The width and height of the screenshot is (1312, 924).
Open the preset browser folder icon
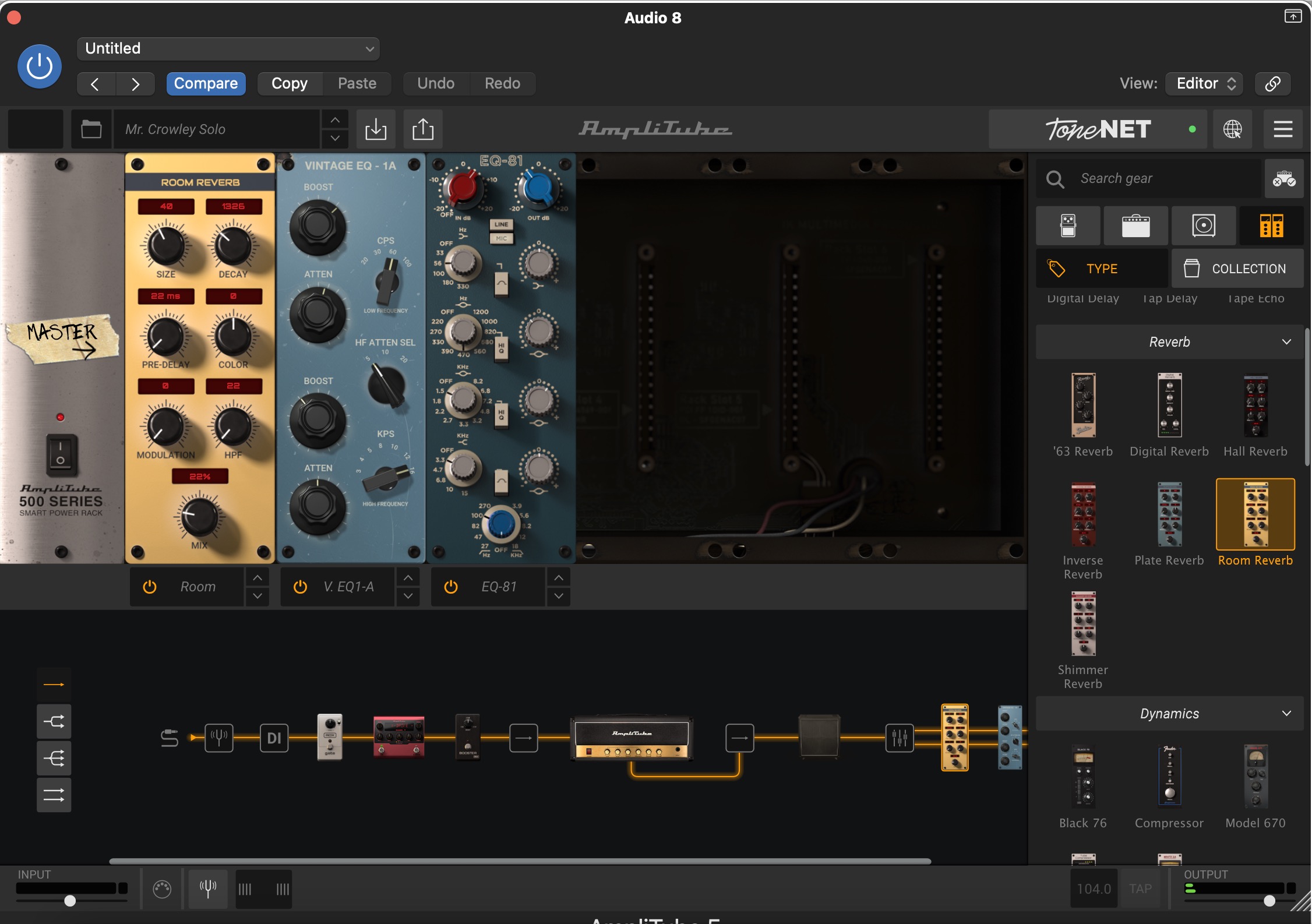(91, 129)
